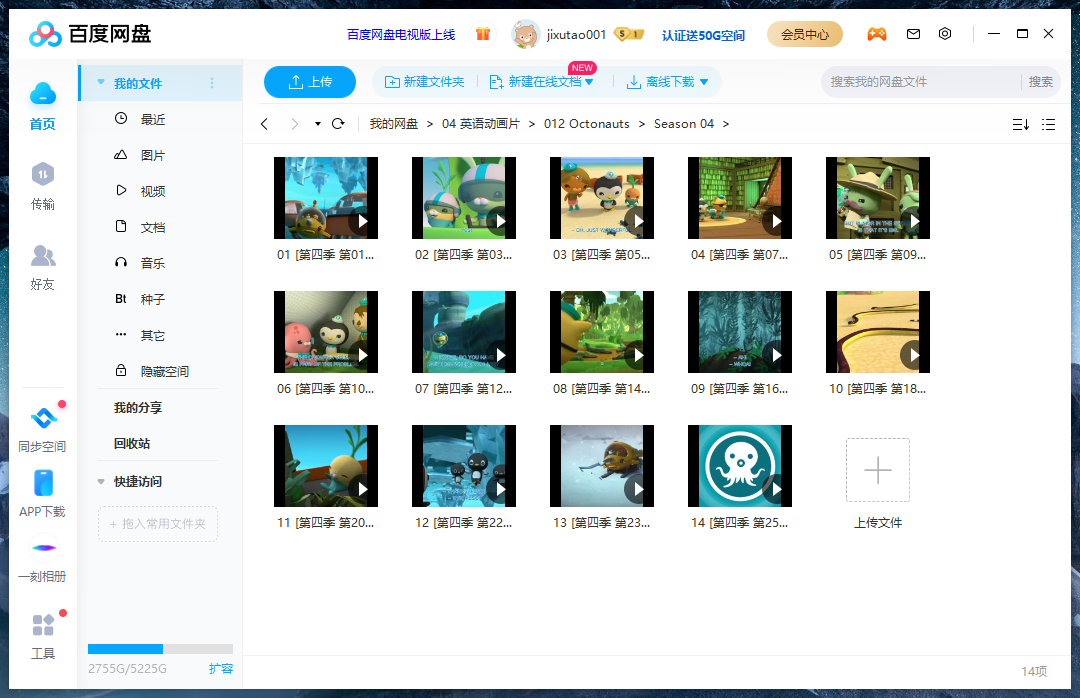Click the storage usage progress bar
The width and height of the screenshot is (1080, 698).
pos(160,648)
